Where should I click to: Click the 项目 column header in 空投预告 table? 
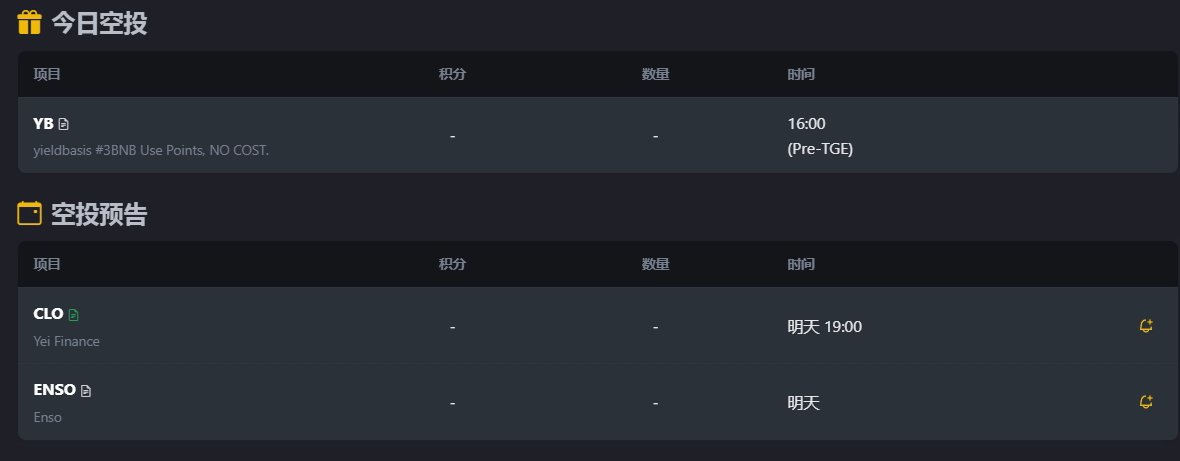(x=47, y=265)
